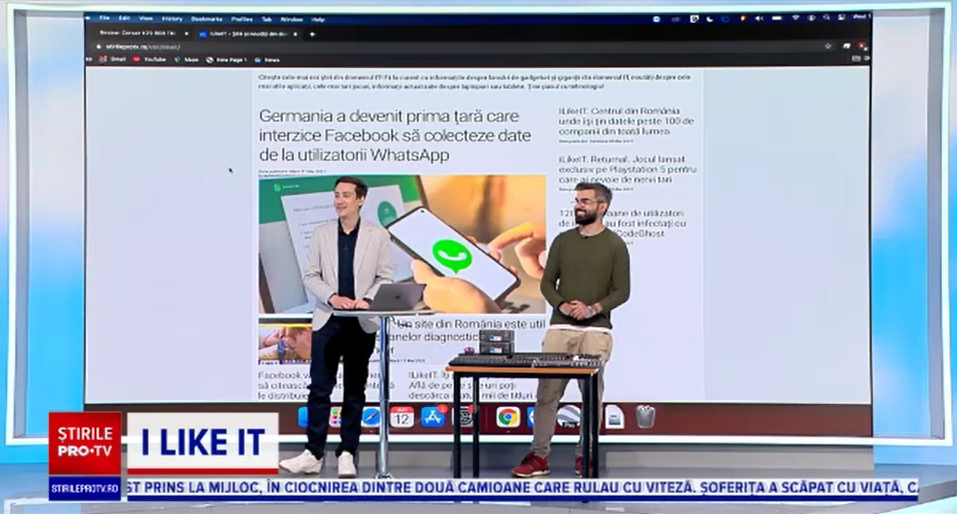Open the History menu
The image size is (957, 514).
tap(172, 19)
